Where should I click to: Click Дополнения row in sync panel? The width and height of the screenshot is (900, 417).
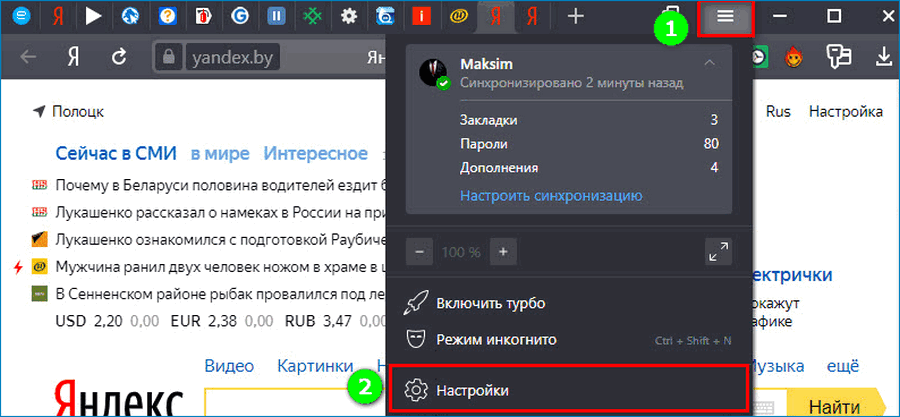click(589, 168)
